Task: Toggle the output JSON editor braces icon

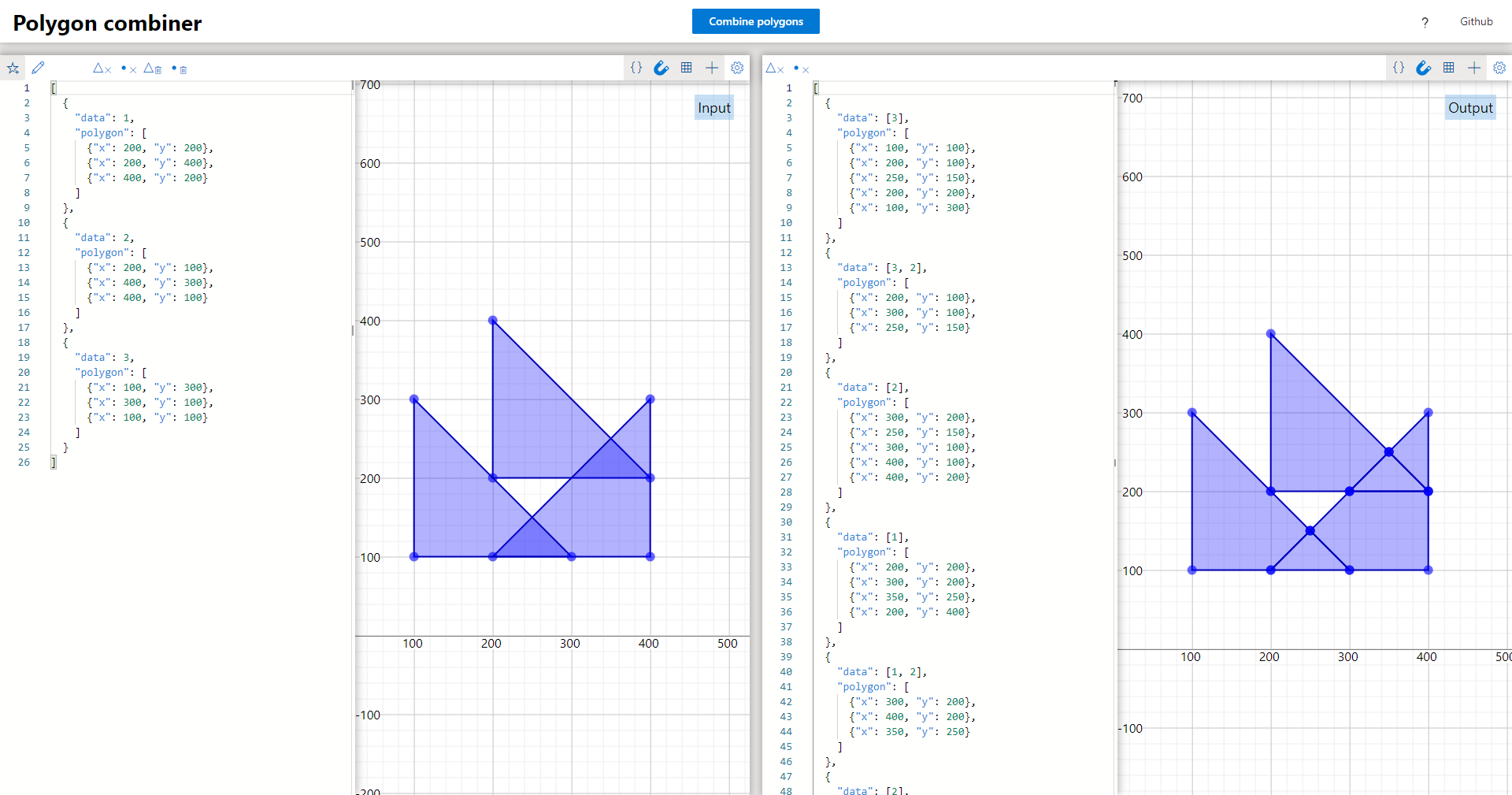Action: click(x=1399, y=68)
